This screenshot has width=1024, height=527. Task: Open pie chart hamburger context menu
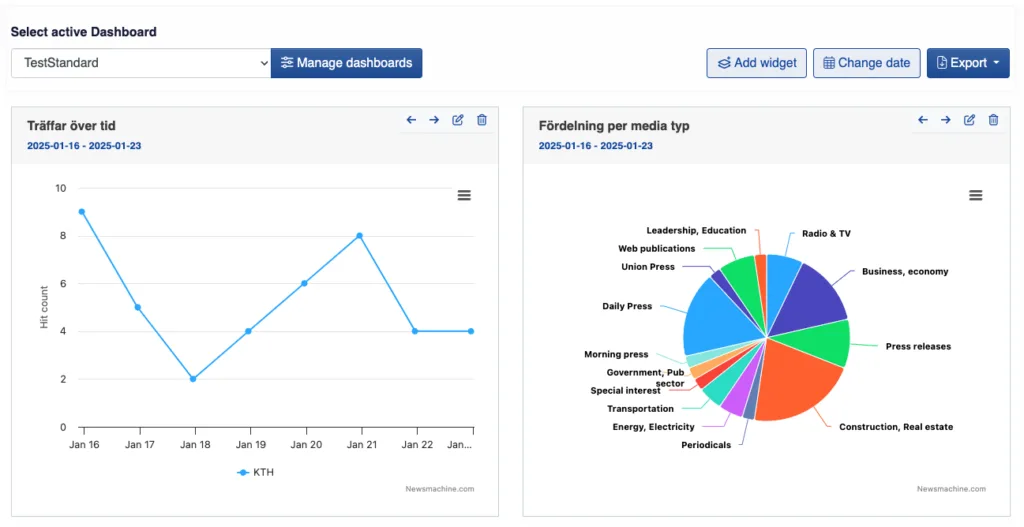(x=976, y=195)
